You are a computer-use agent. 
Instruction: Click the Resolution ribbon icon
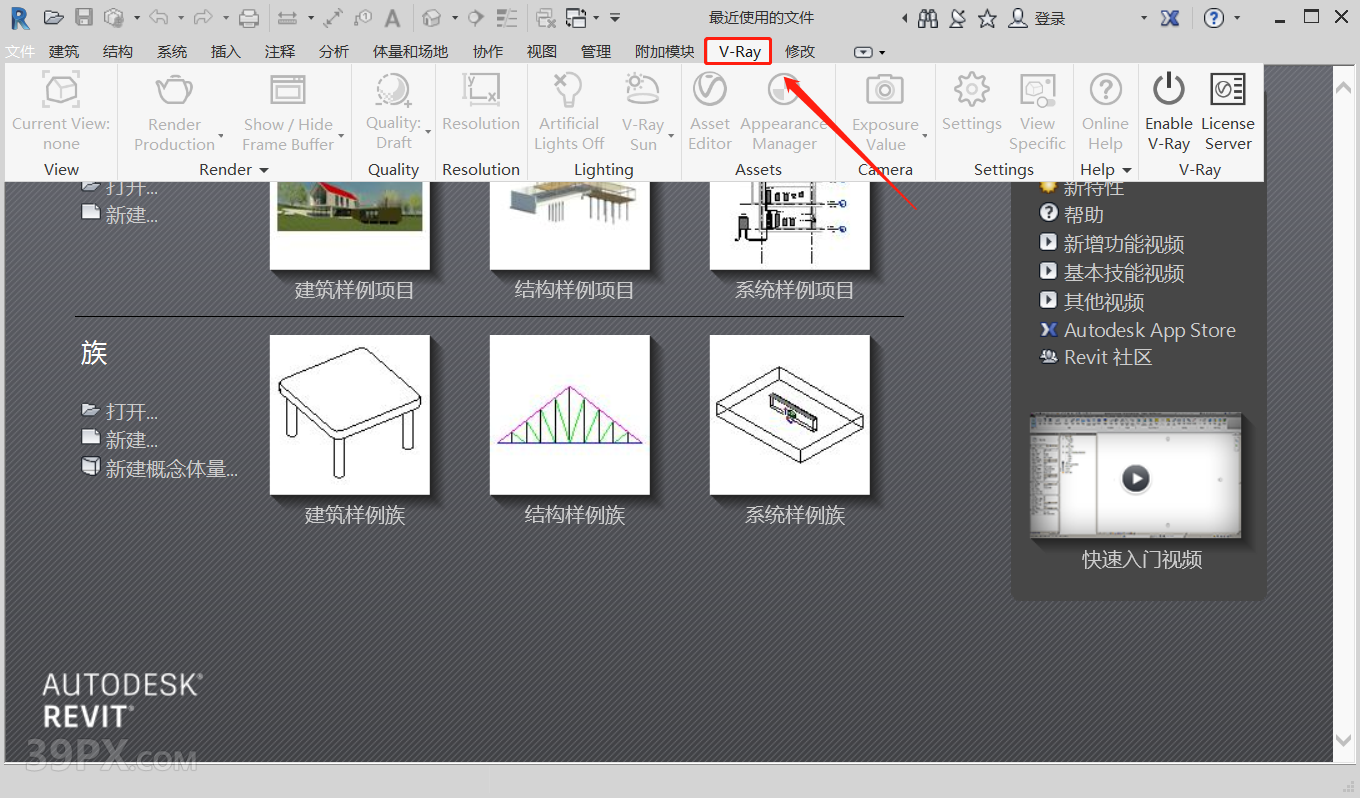click(x=481, y=90)
